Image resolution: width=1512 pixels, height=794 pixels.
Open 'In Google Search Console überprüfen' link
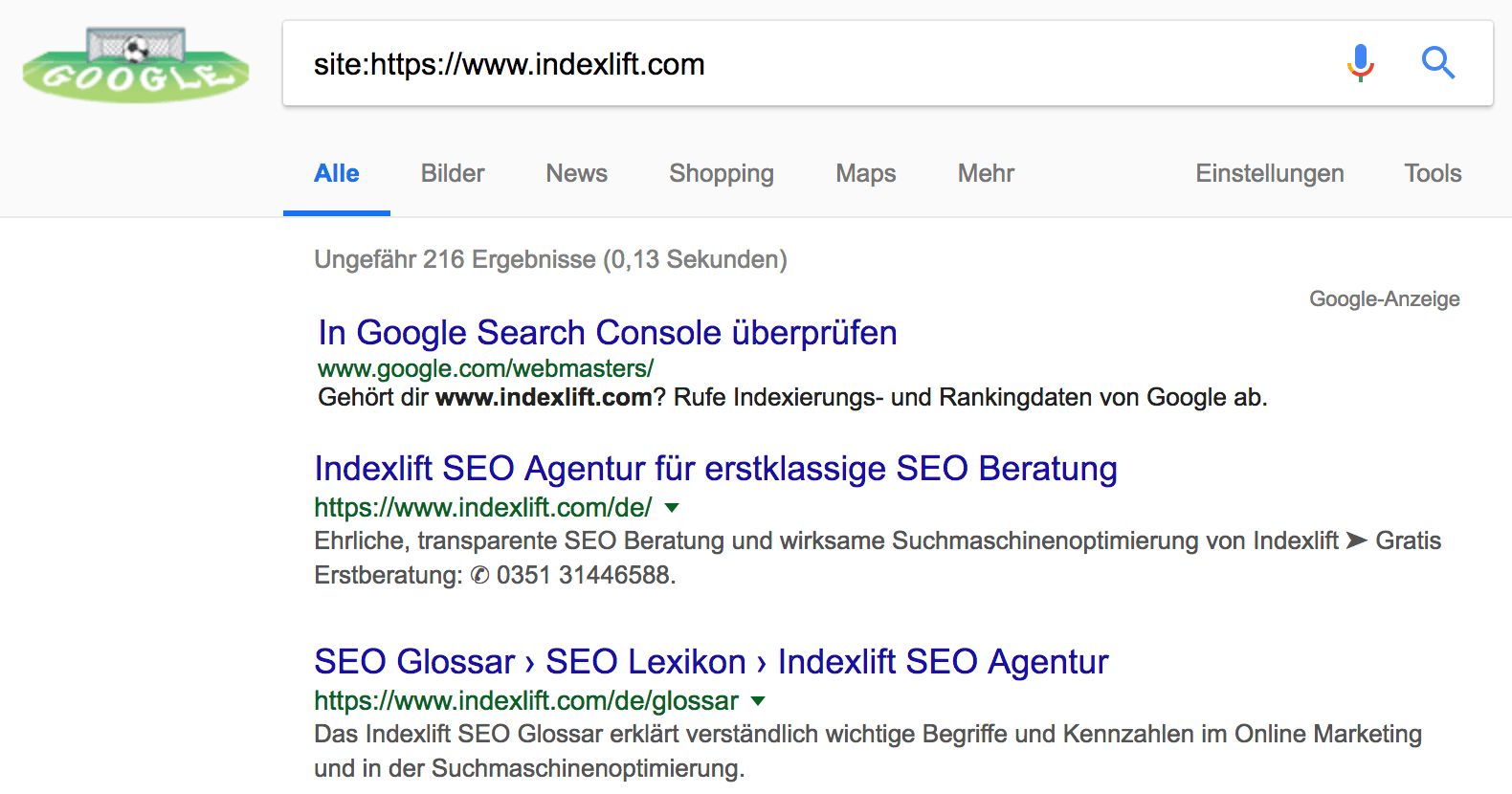608,333
